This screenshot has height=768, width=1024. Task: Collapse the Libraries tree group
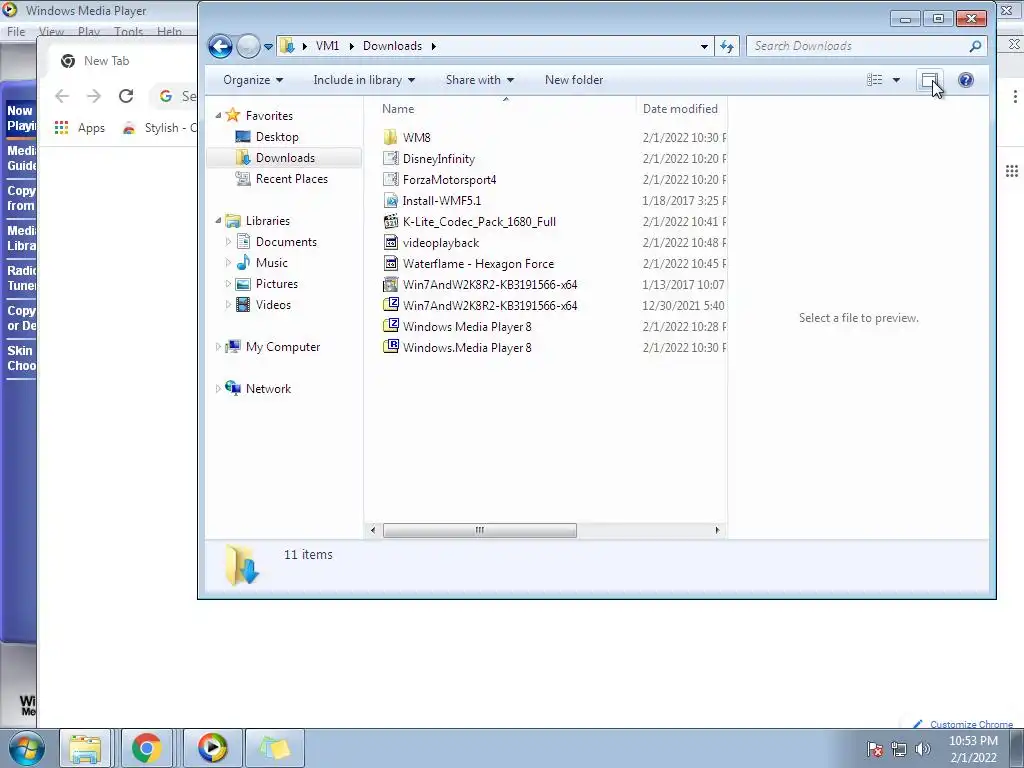click(218, 221)
